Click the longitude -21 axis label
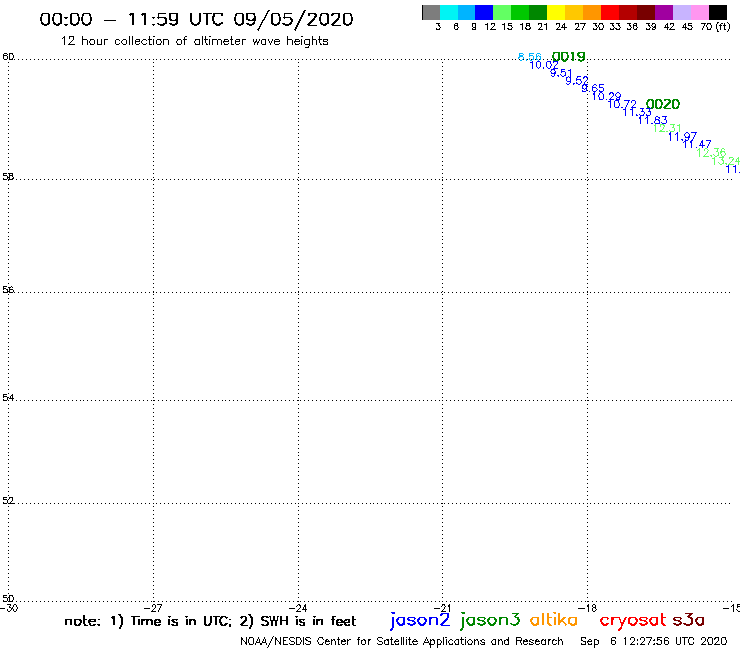Image resolution: width=740 pixels, height=650 pixels. point(443,608)
